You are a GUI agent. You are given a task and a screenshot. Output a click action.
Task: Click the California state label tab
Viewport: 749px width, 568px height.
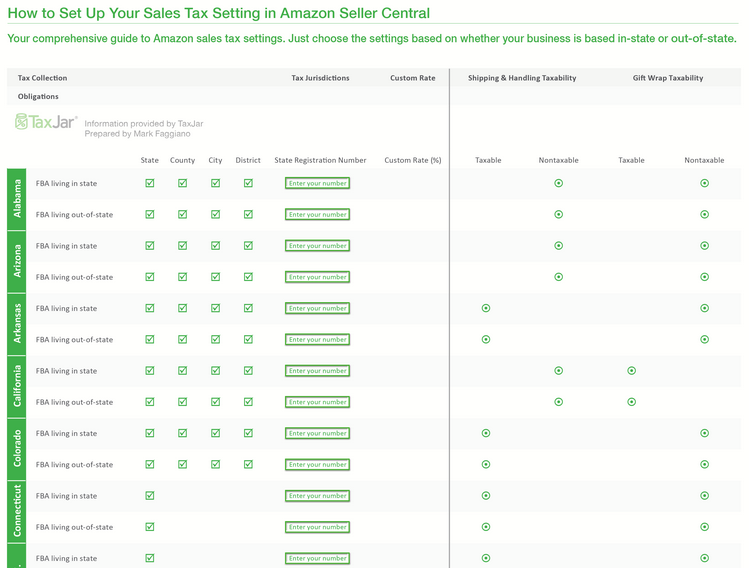[x=17, y=386]
